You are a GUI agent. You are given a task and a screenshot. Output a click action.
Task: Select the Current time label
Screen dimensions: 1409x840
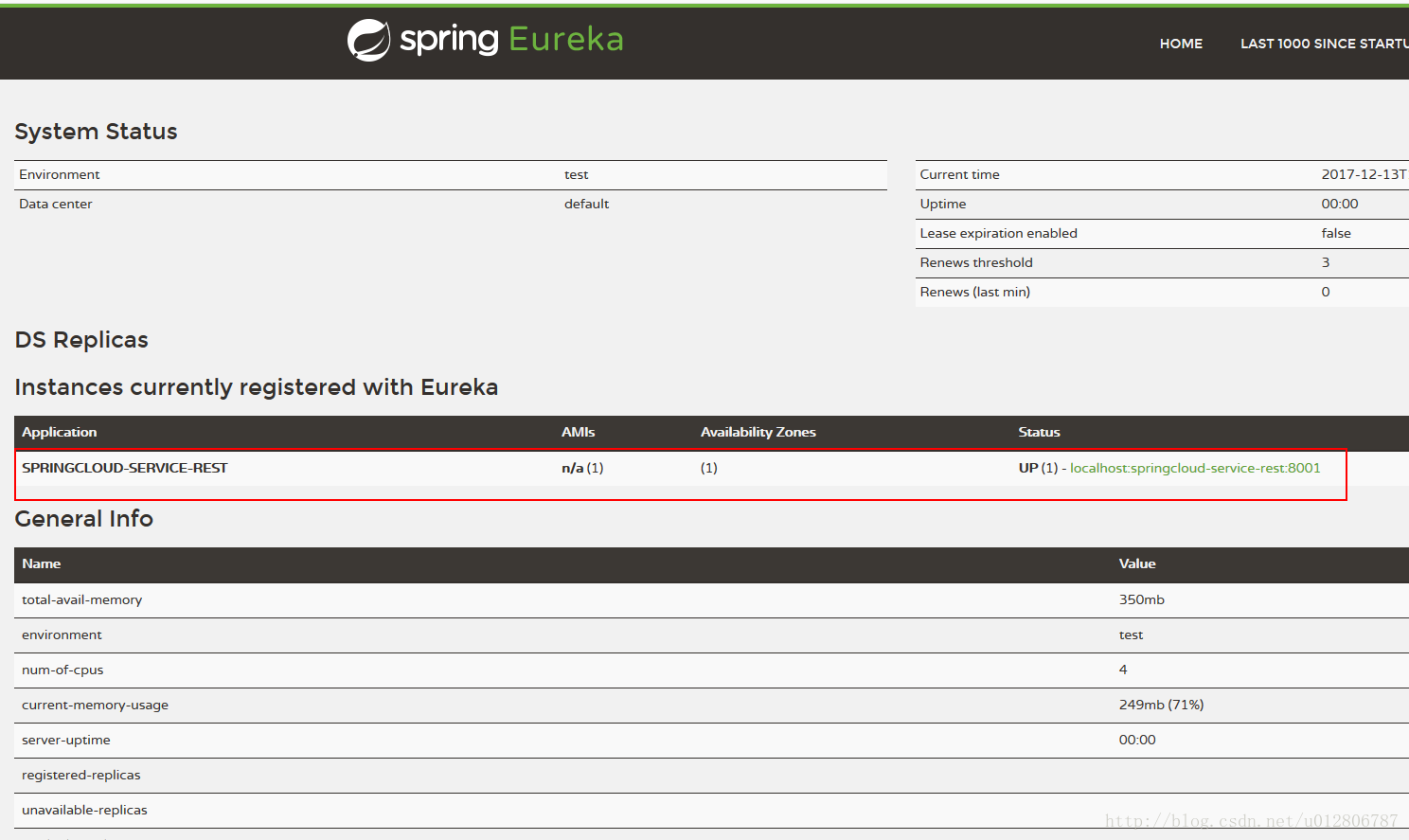click(959, 174)
